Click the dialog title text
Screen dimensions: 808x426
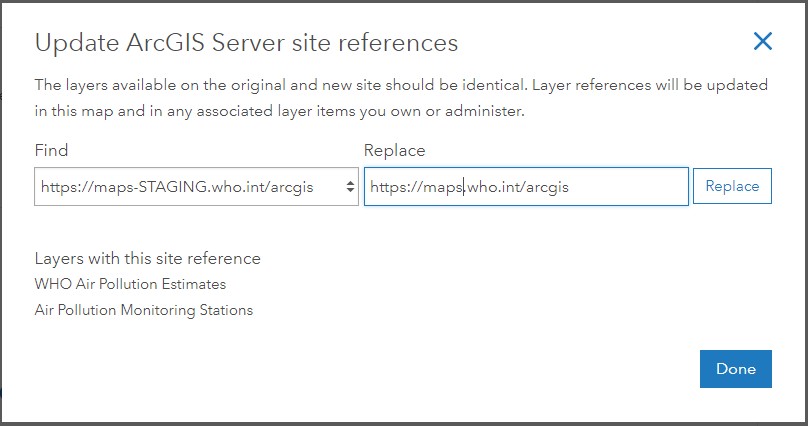click(x=246, y=43)
